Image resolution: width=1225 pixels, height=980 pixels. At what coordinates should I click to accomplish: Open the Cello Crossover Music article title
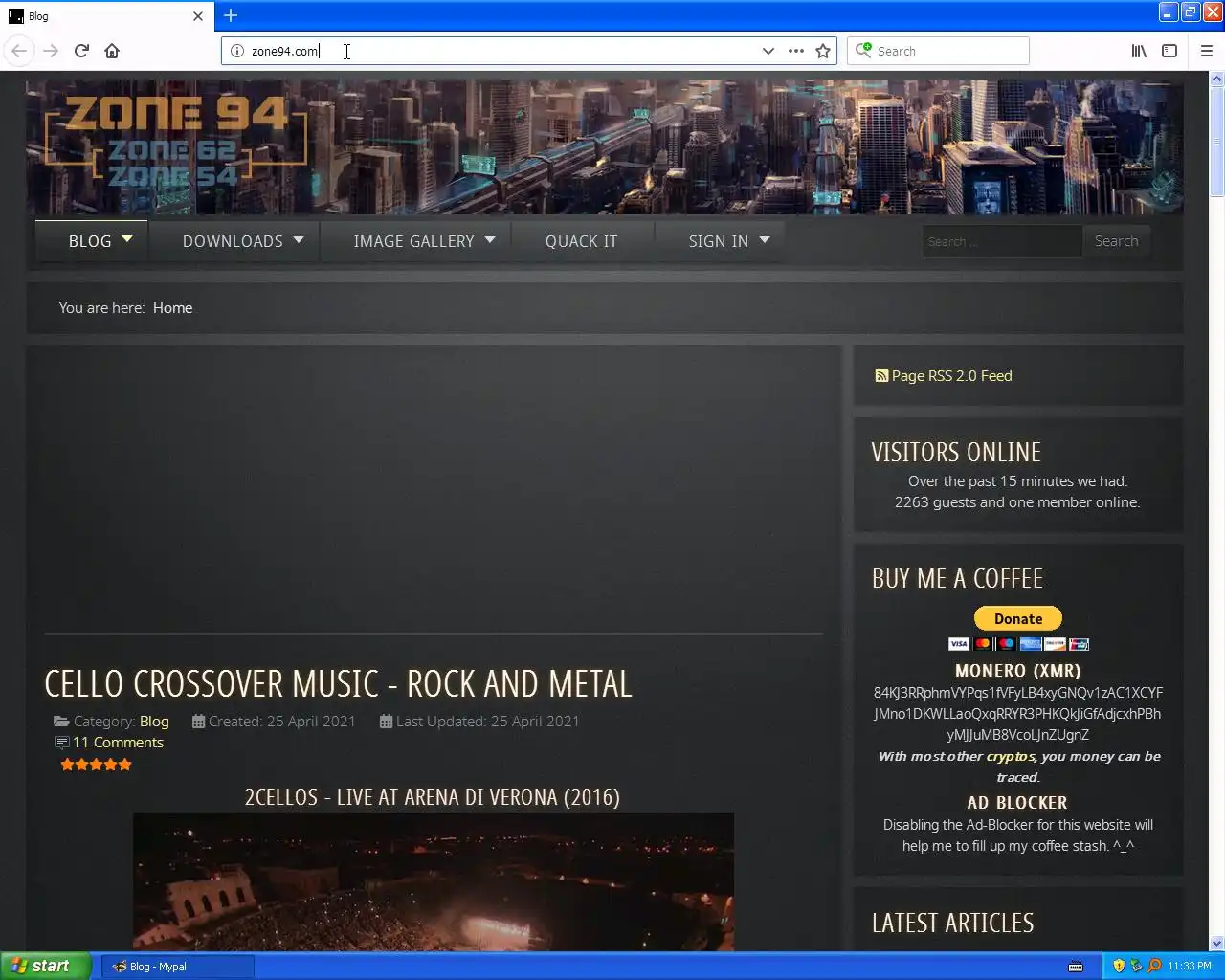pyautogui.click(x=339, y=684)
